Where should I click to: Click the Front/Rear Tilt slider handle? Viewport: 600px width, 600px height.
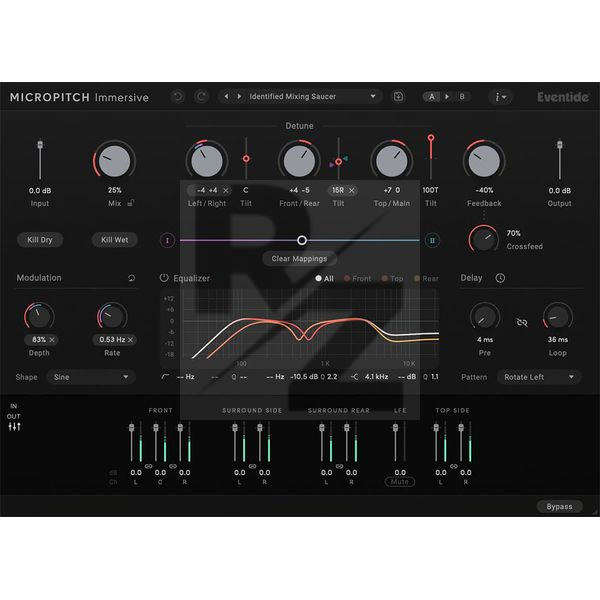[x=338, y=162]
